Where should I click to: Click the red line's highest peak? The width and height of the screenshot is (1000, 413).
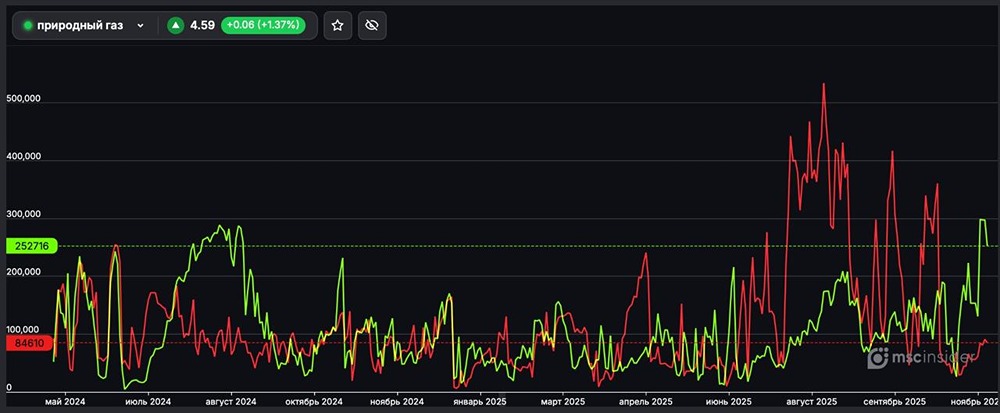click(x=823, y=84)
